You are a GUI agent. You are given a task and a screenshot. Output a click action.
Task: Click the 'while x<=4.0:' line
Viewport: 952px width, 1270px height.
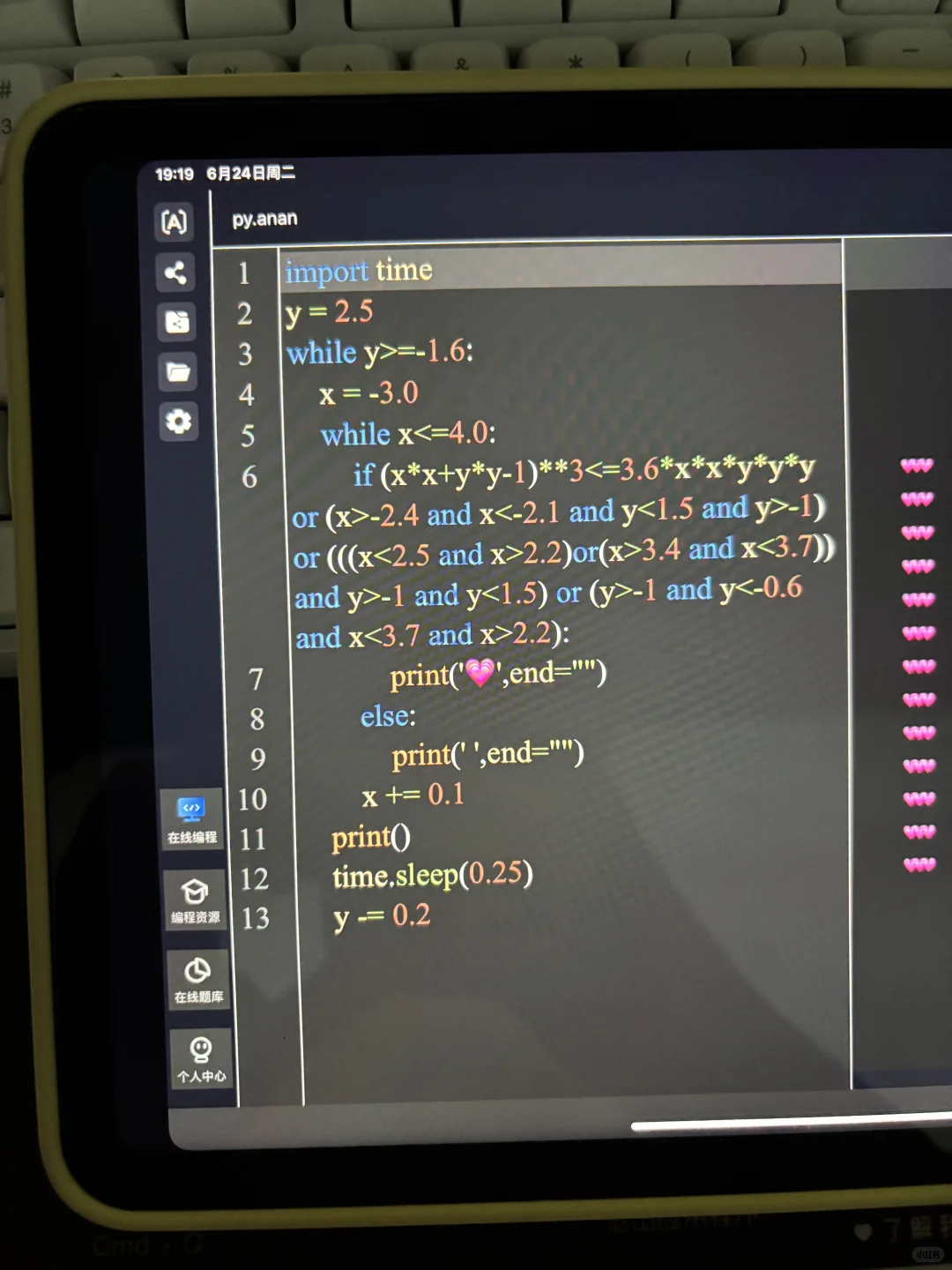pos(408,433)
